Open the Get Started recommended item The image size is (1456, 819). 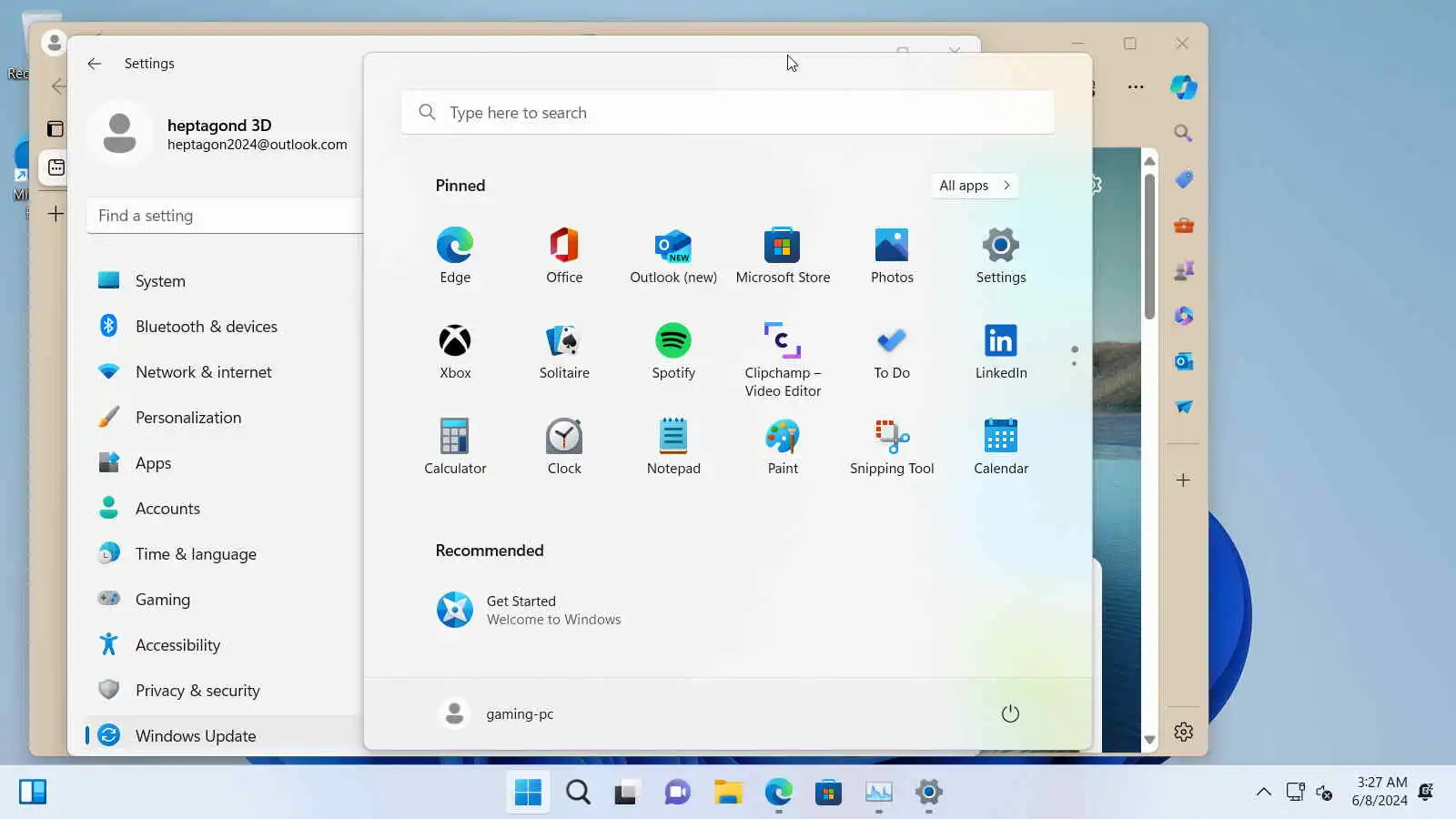(x=530, y=610)
